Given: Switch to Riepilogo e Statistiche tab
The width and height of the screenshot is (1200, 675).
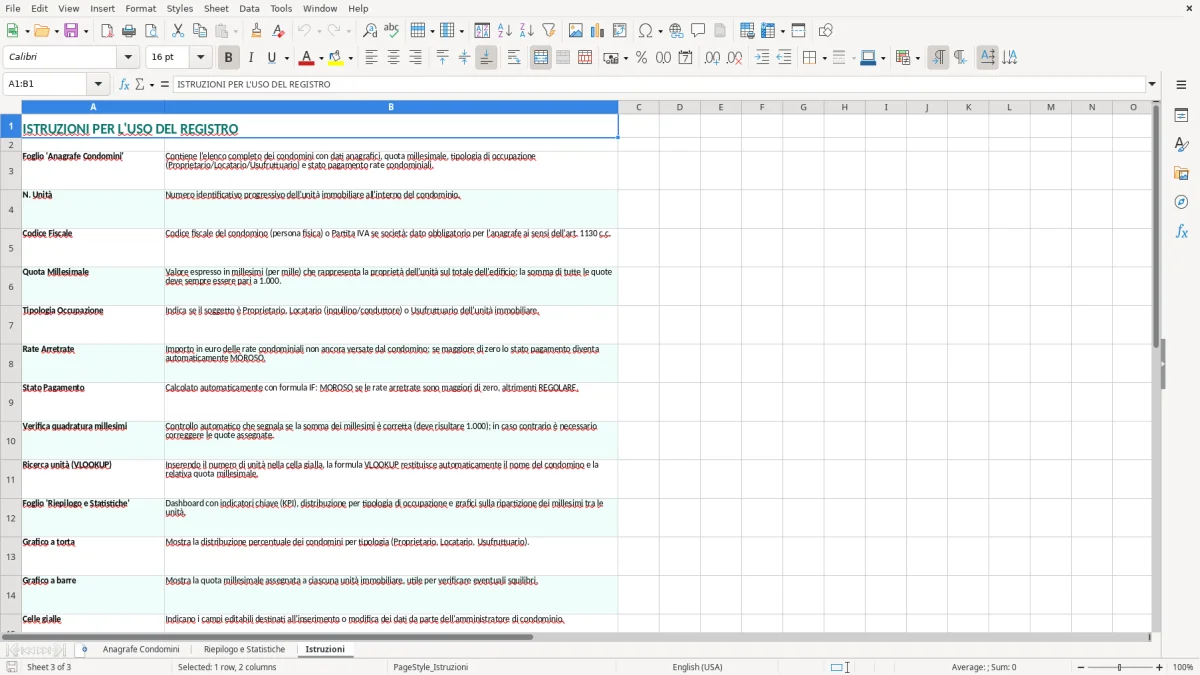Looking at the screenshot, I should click(x=244, y=649).
